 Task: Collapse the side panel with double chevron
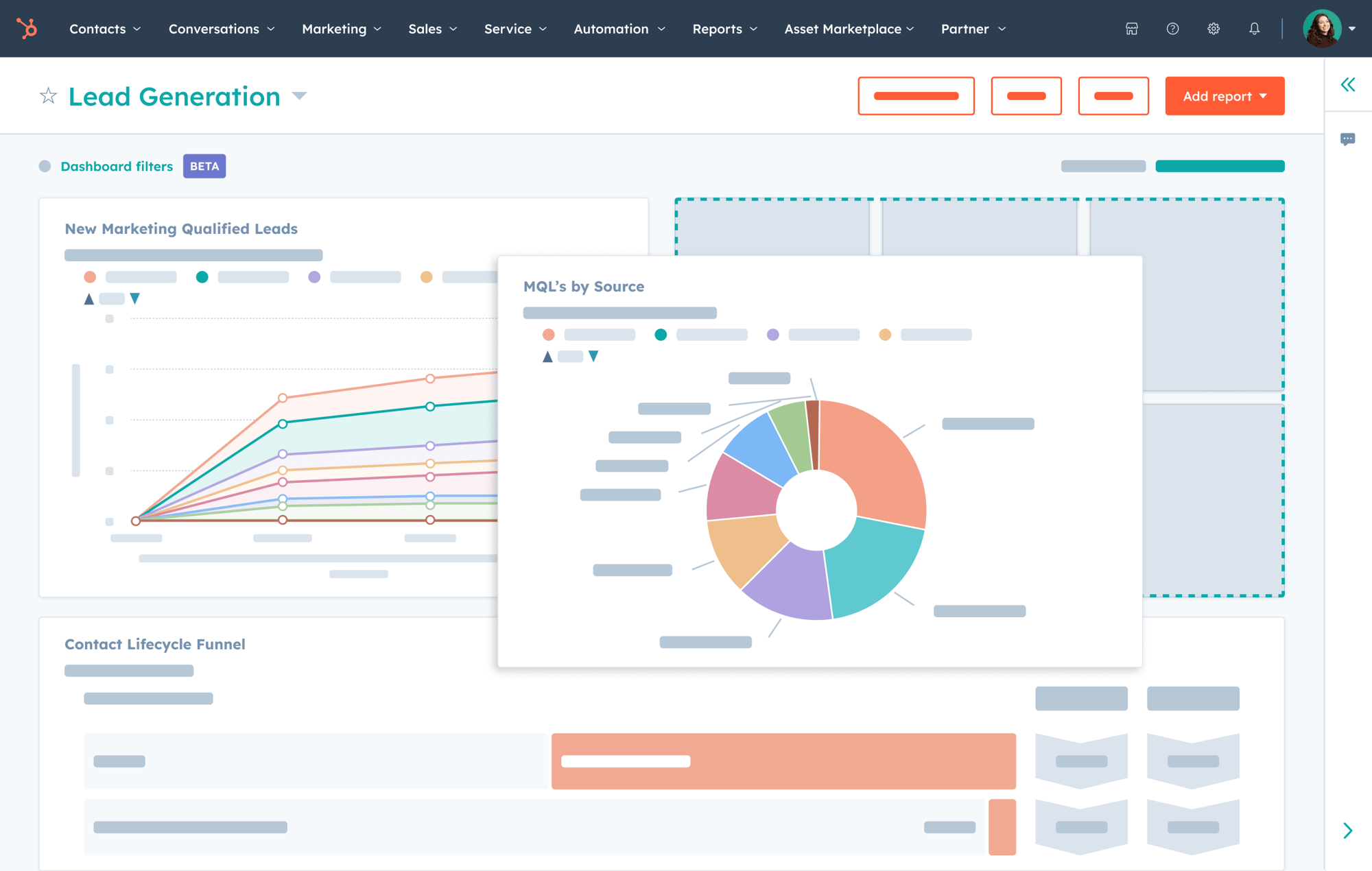[1348, 84]
